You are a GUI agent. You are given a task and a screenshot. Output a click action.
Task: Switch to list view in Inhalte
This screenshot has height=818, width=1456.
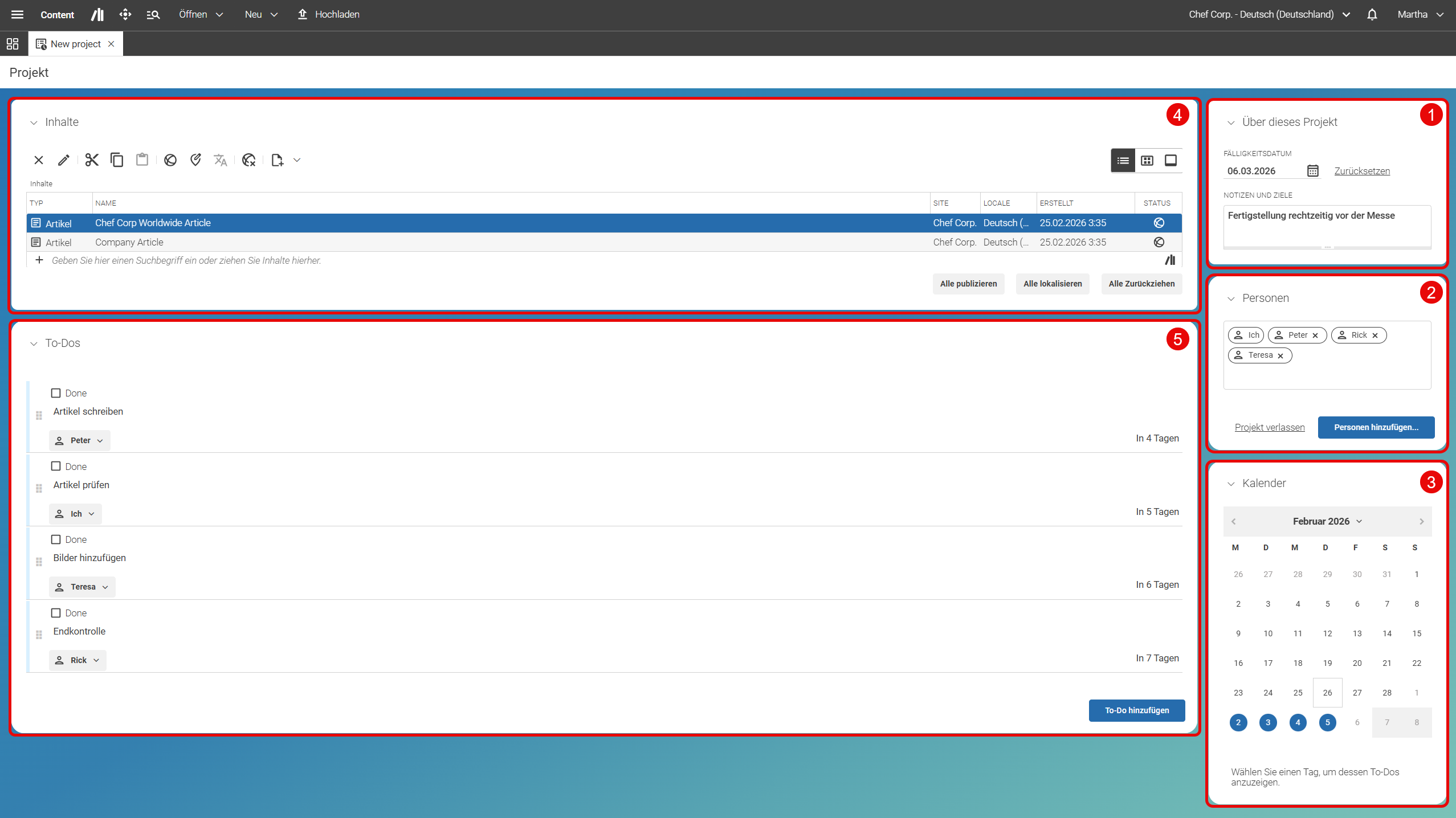coord(1123,161)
